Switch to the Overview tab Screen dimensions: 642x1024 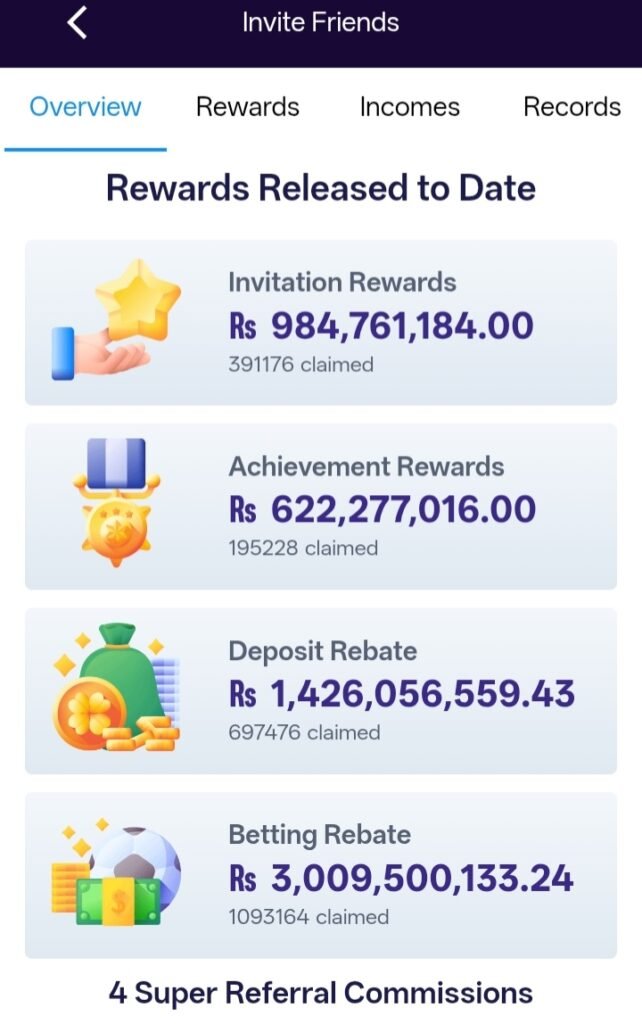[85, 107]
